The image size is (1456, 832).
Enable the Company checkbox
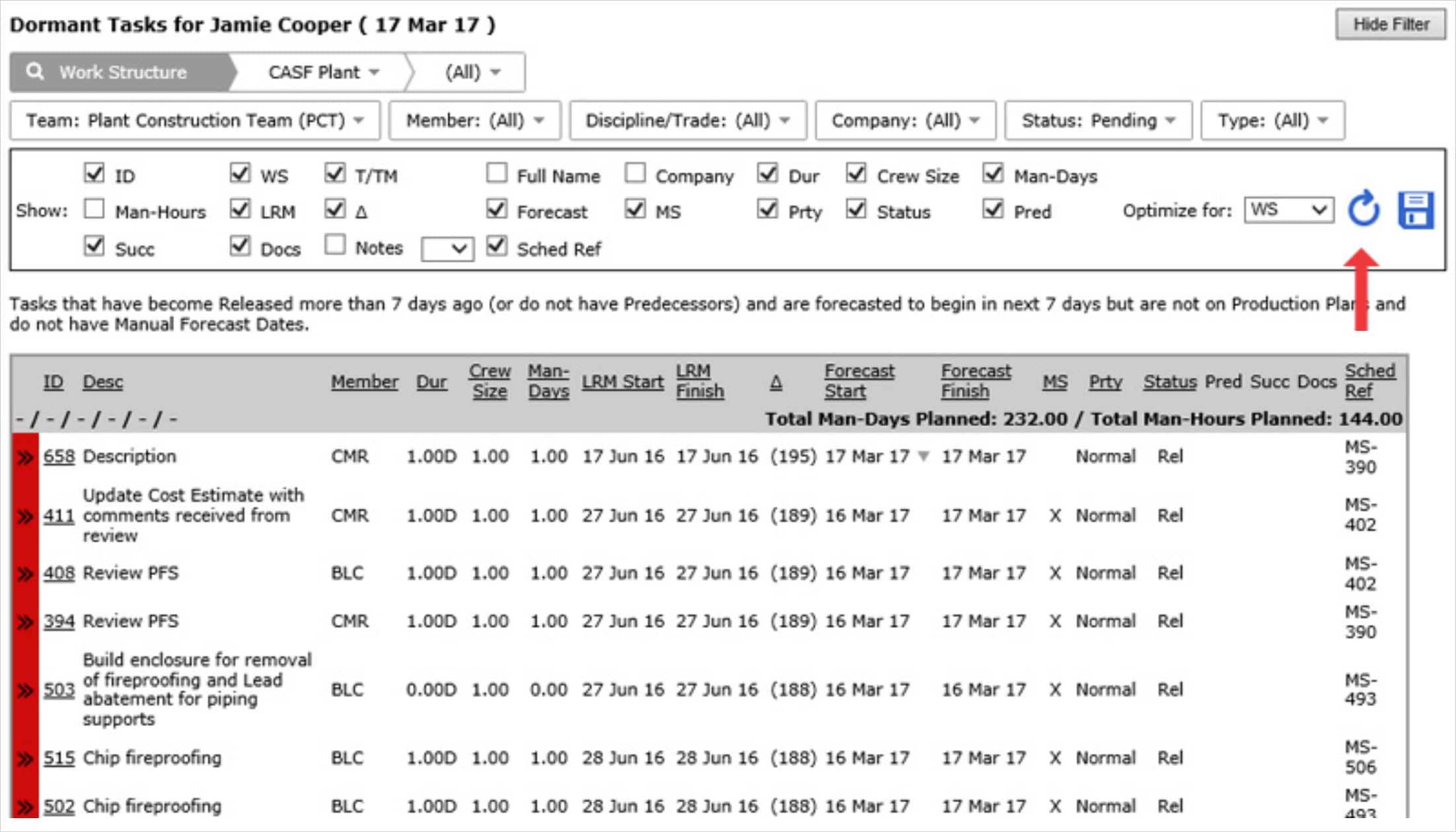point(635,173)
